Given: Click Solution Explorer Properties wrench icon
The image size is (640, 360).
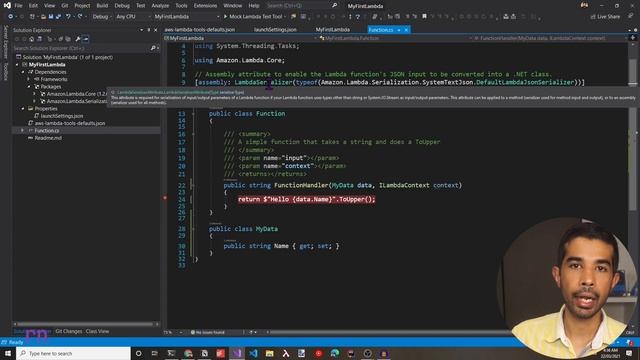Looking at the screenshot, I should click(x=78, y=39).
